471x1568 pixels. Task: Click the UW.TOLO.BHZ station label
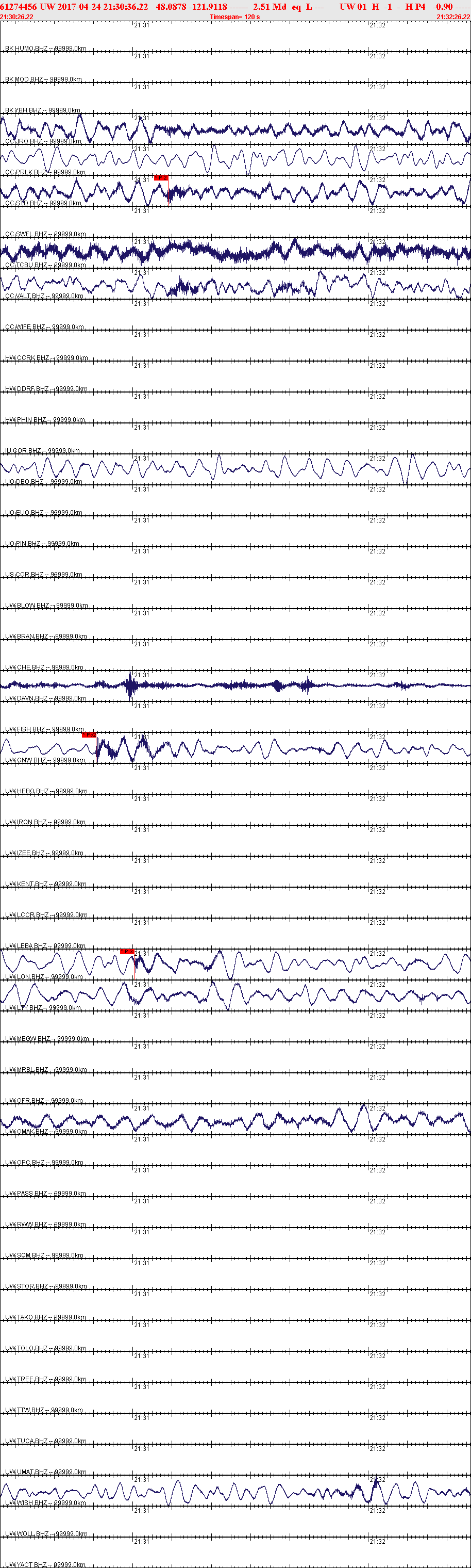coord(46,1348)
